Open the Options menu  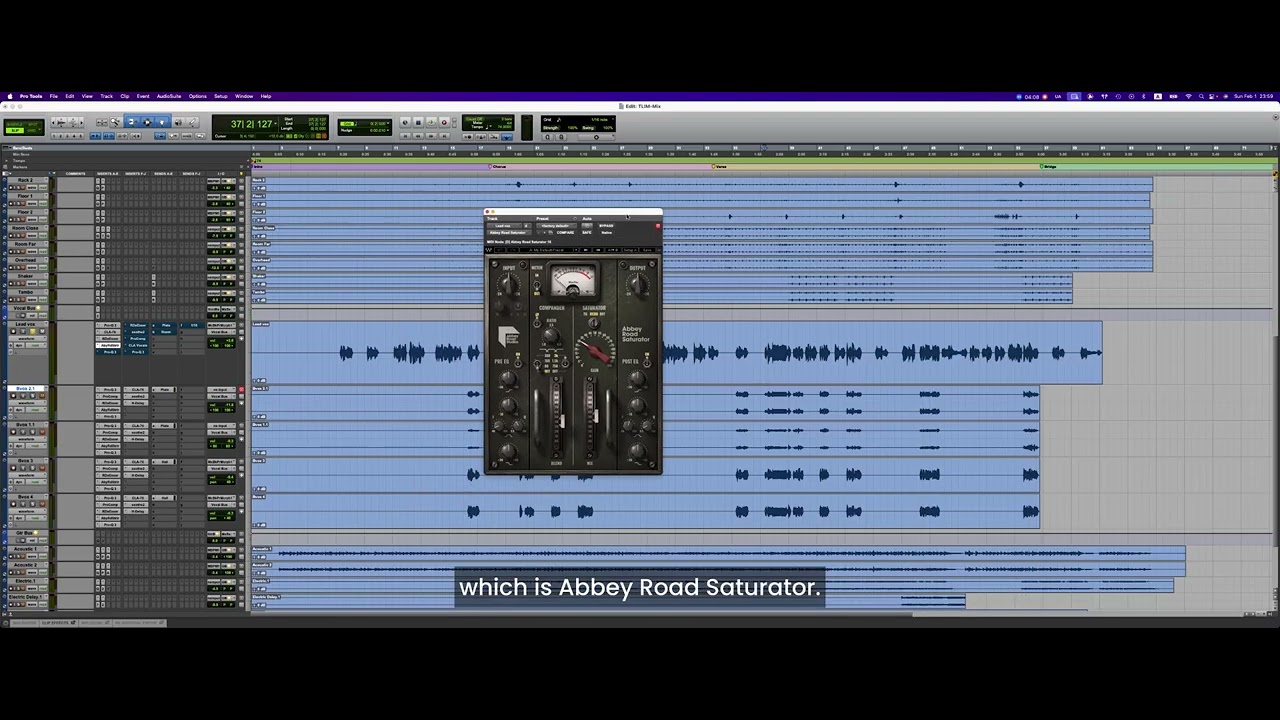[x=197, y=96]
